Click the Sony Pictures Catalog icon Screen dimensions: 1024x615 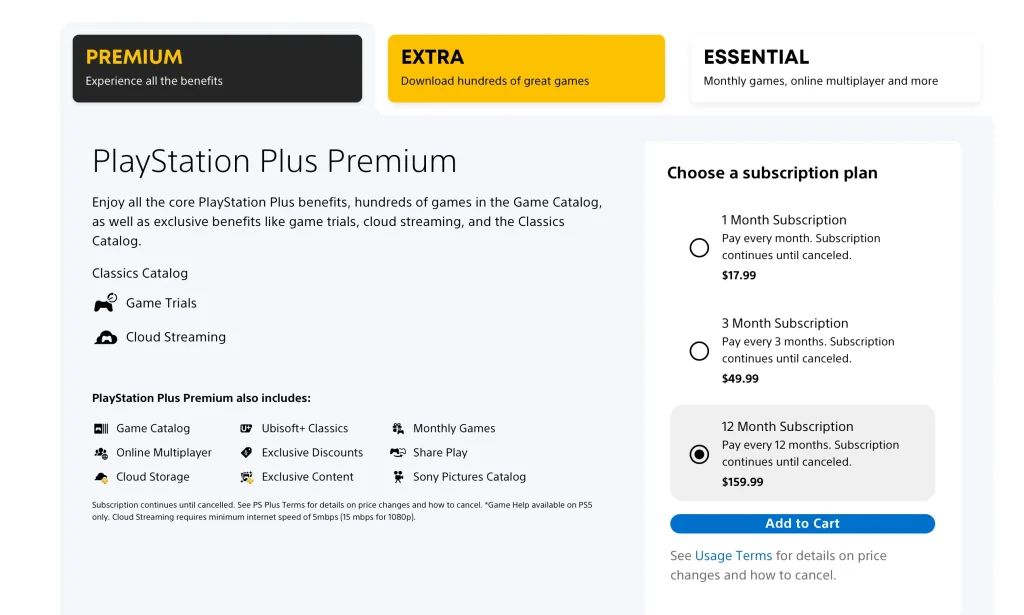398,477
